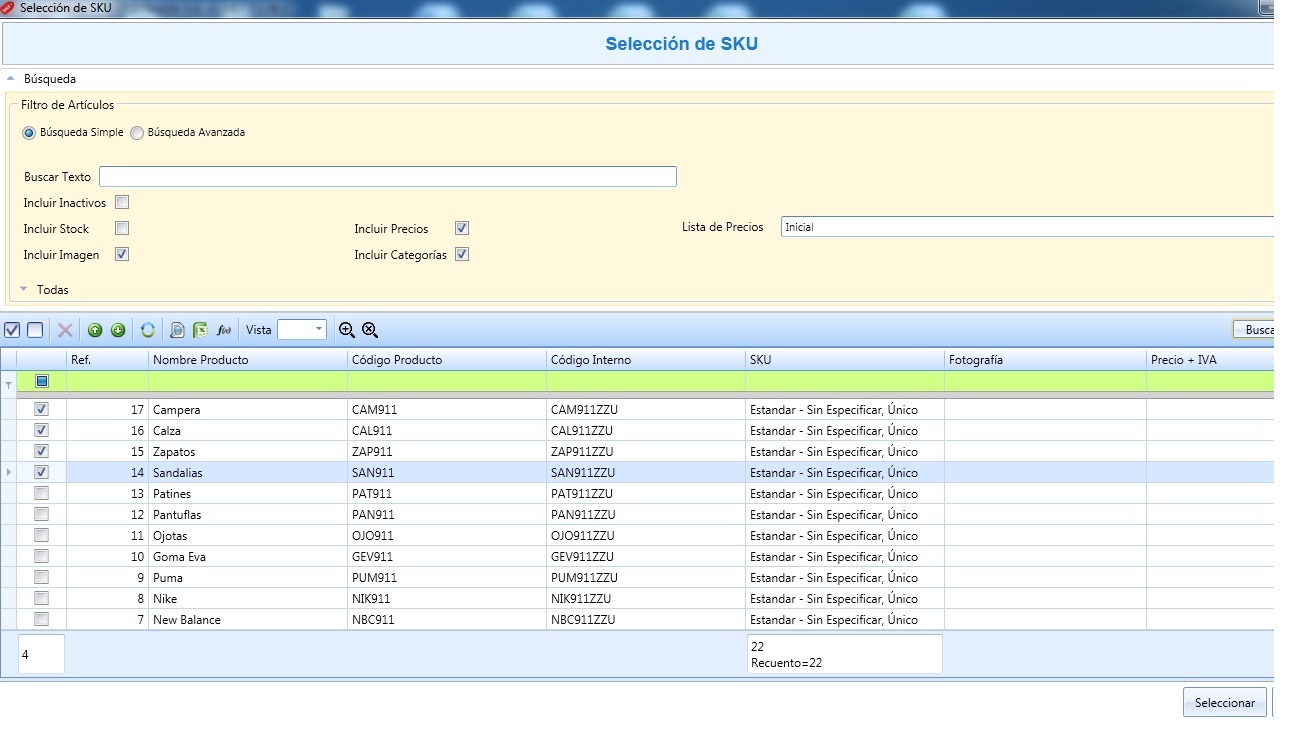
Task: Click the ZAP911 product code cell
Action: coord(447,451)
